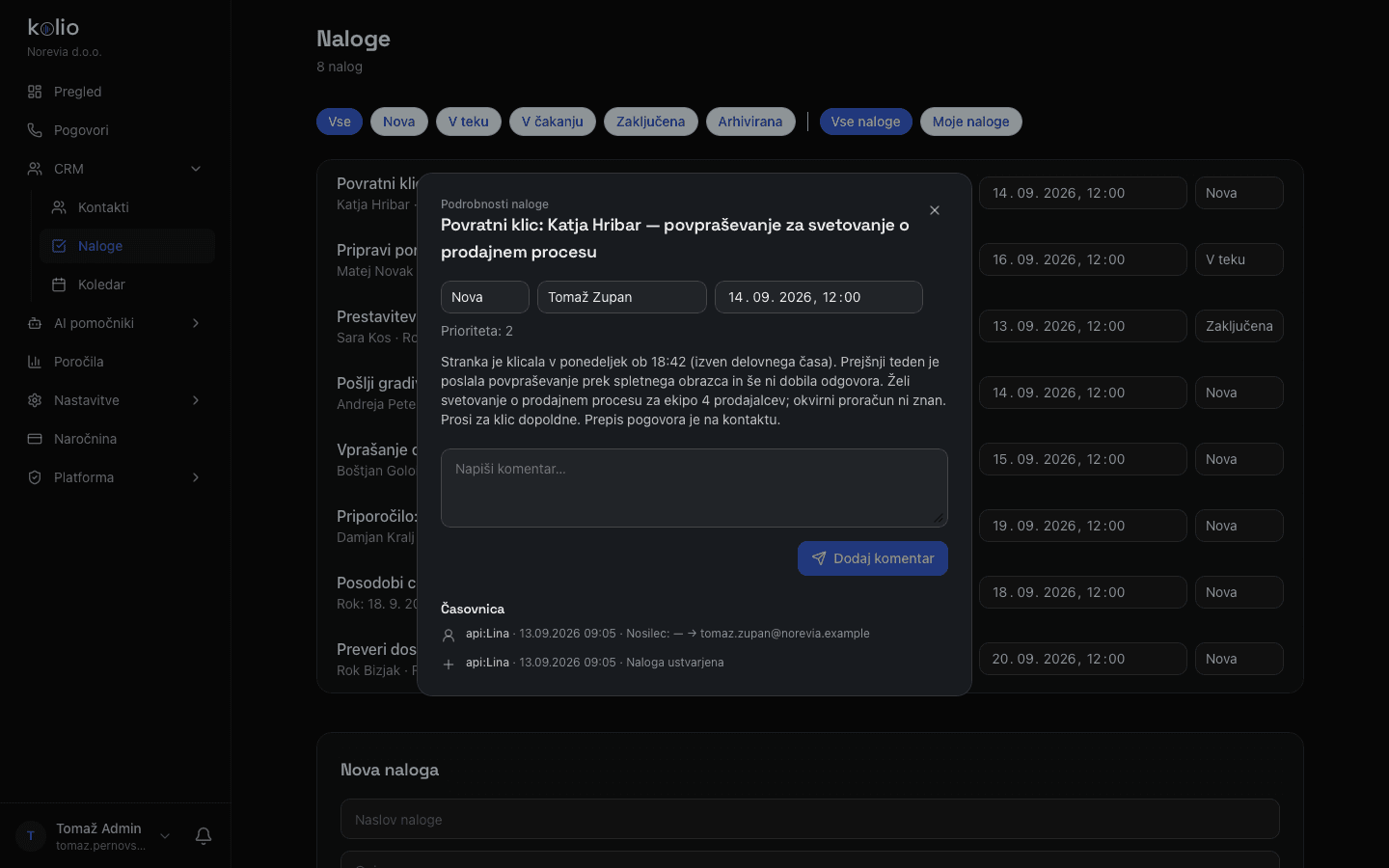Screen dimensions: 1389x868
Task: Close the task details dialog
Action: coord(935,210)
